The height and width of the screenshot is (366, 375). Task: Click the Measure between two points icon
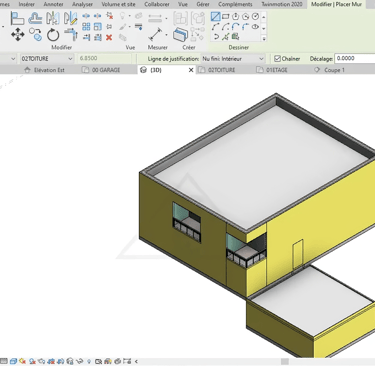155,34
